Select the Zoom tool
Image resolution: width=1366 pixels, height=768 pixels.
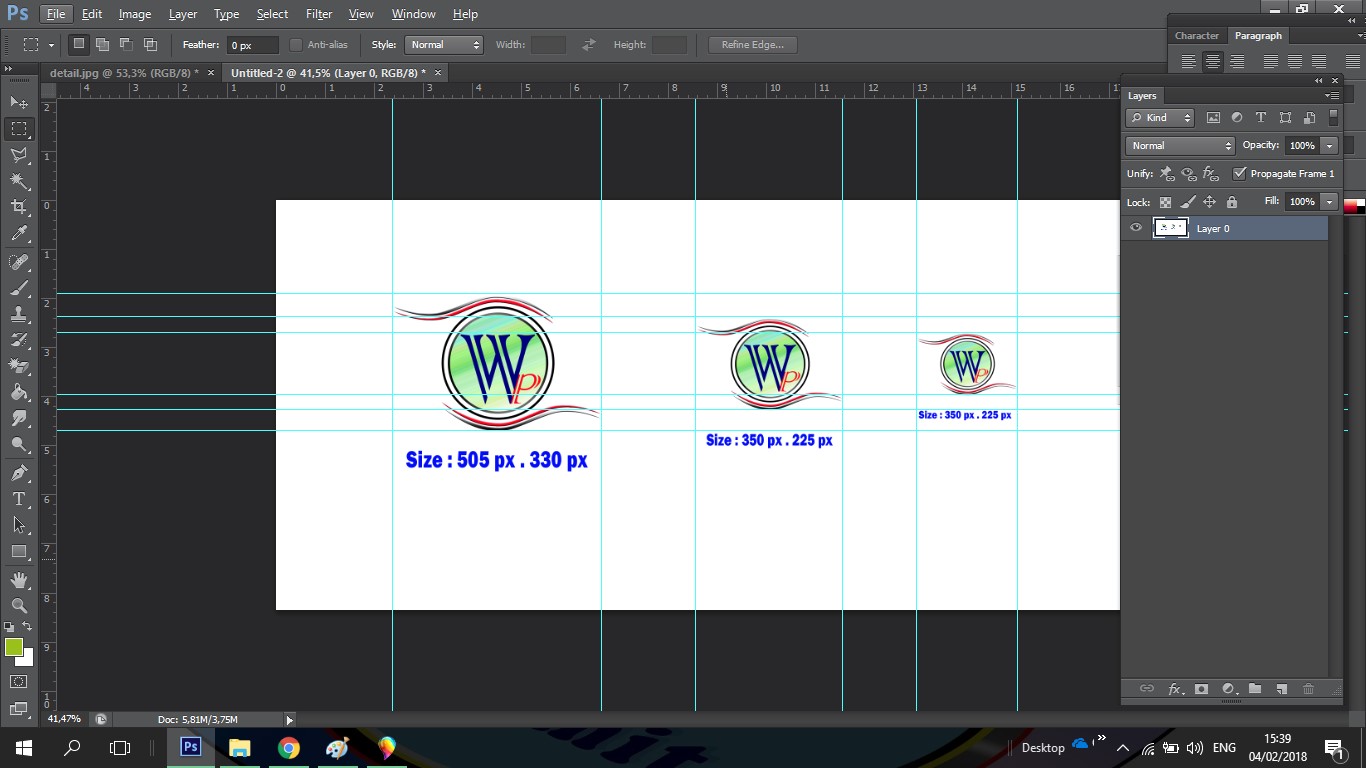[x=19, y=606]
